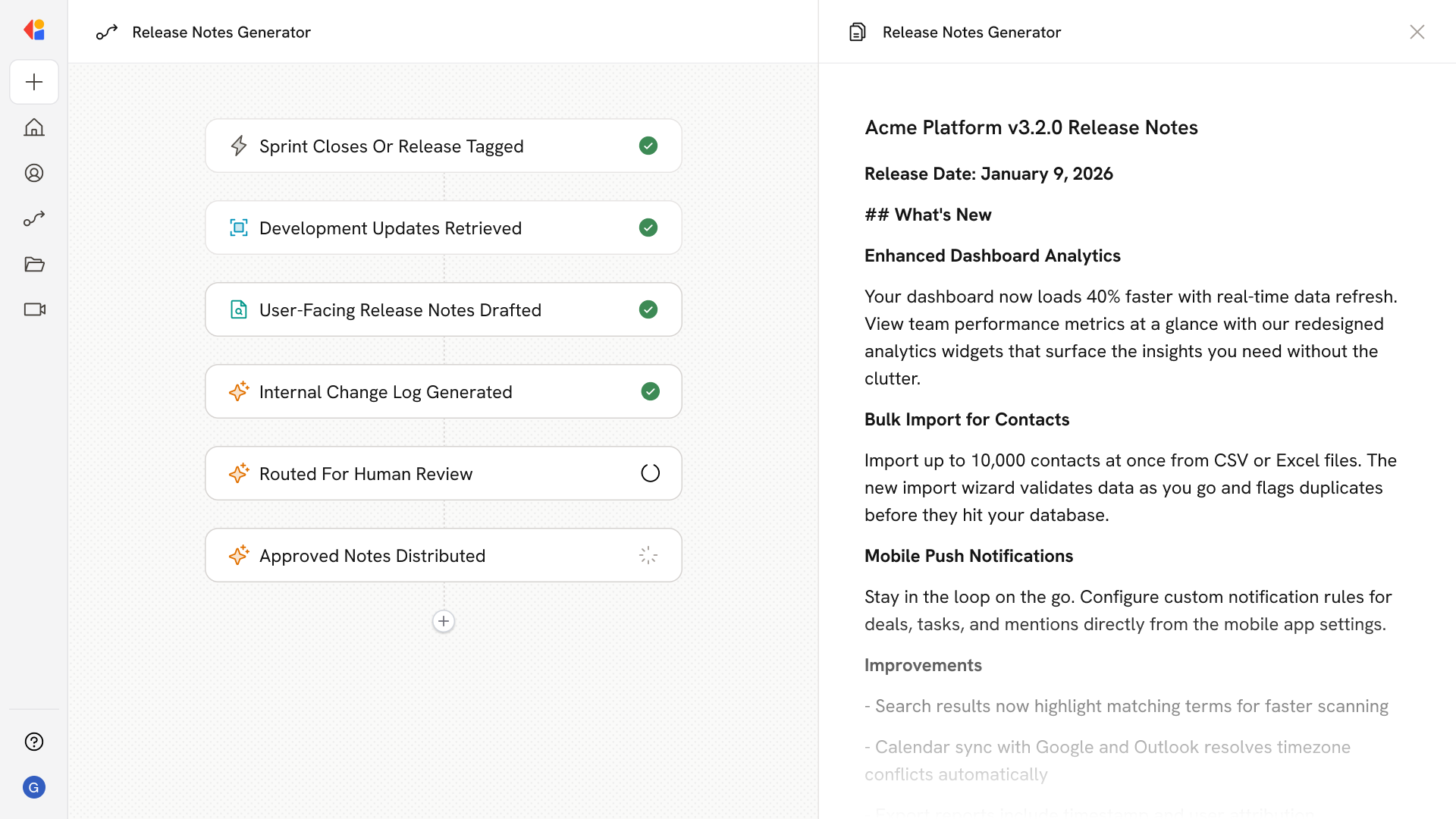Open Help via the question mark icon
This screenshot has height=819, width=1456.
[34, 742]
